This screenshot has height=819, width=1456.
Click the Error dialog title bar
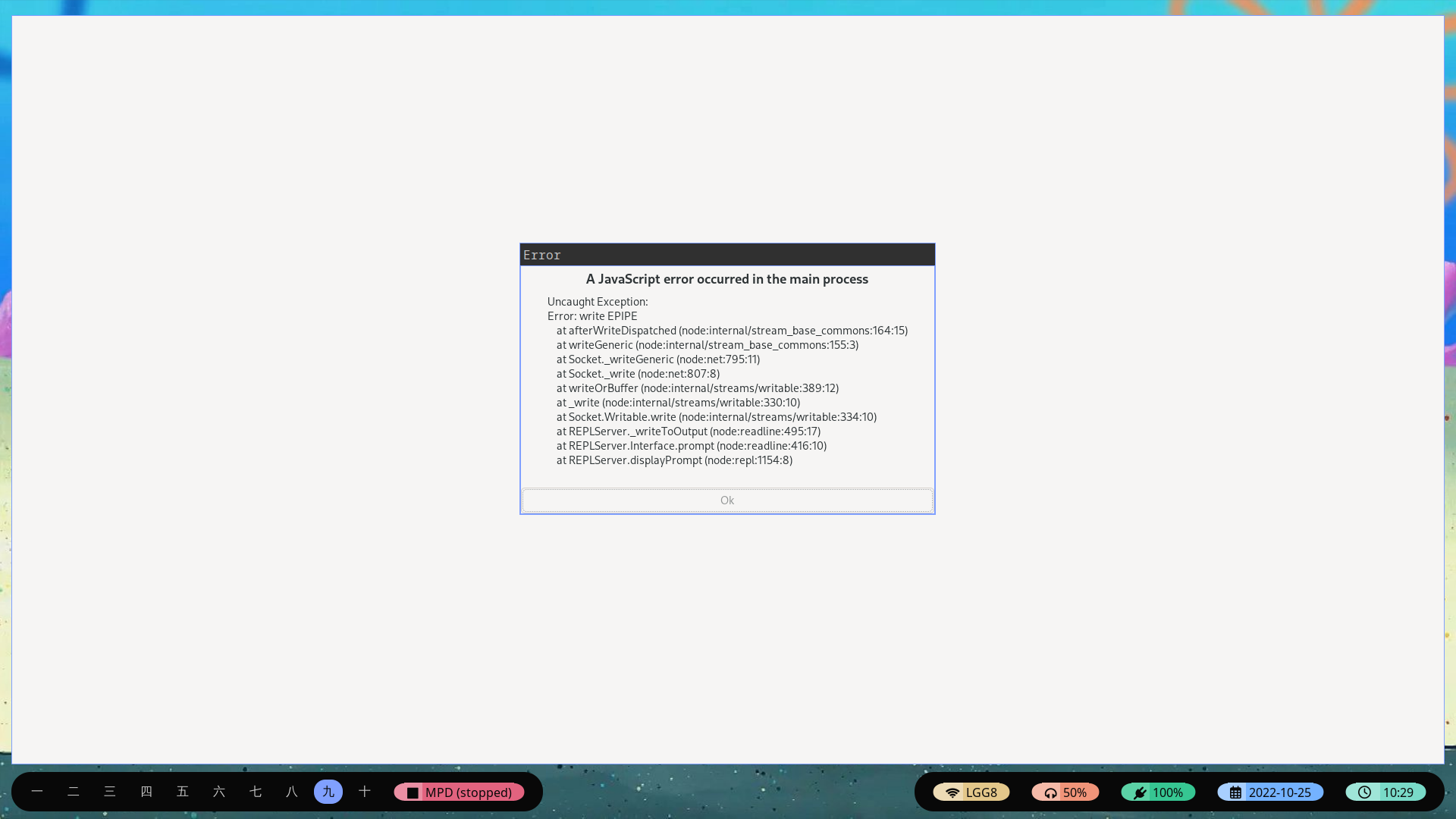(726, 255)
